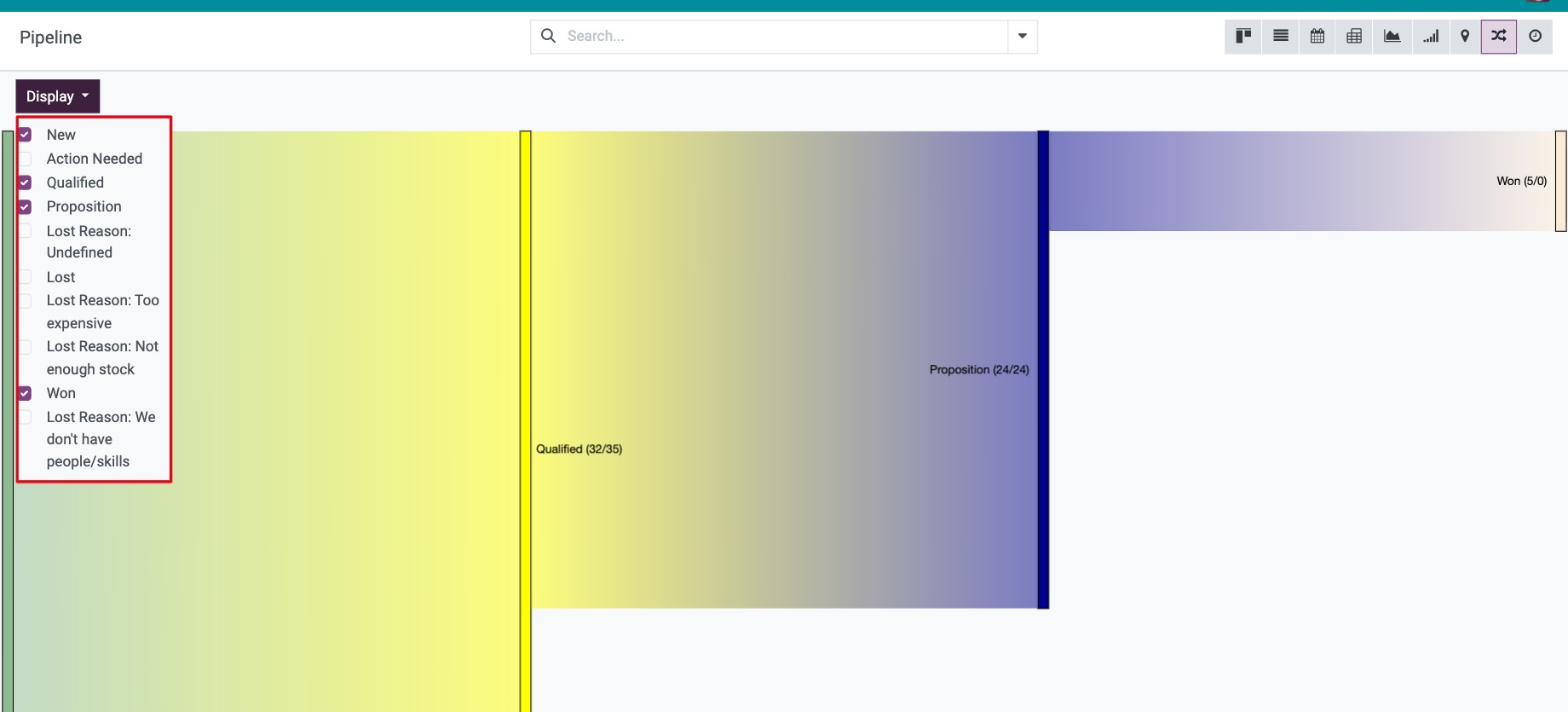This screenshot has width=1568, height=712.
Task: Enable the Action Needed checkbox
Action: pos(26,159)
